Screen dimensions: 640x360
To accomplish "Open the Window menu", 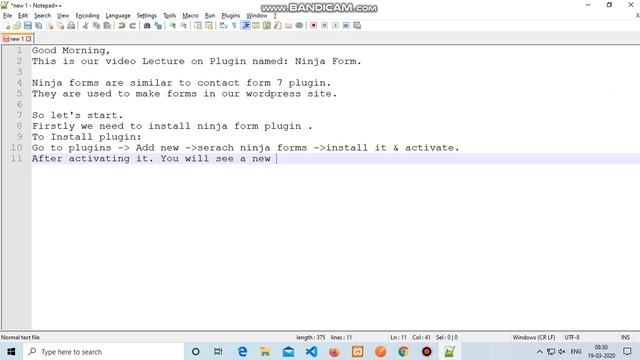I will pyautogui.click(x=257, y=16).
